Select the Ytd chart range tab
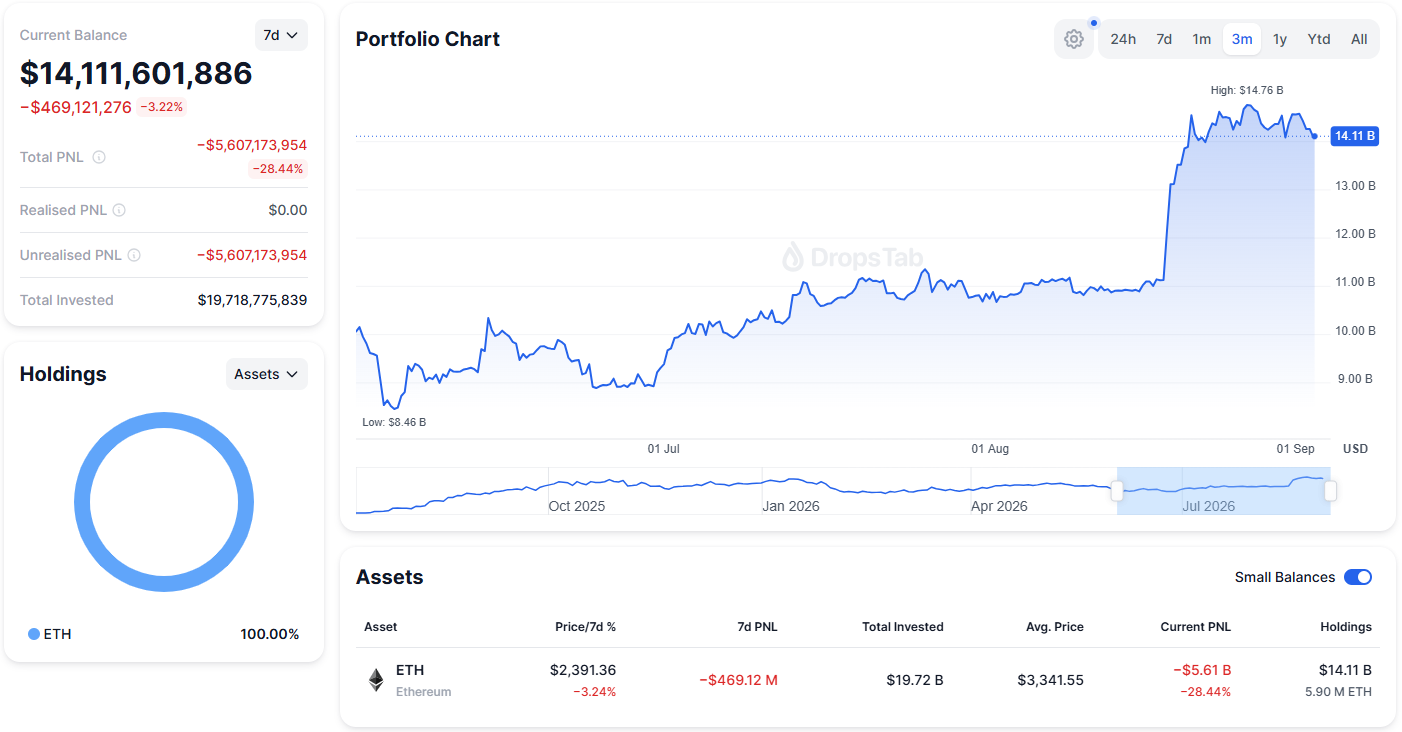Screen dimensions: 1402x732 coord(1319,39)
